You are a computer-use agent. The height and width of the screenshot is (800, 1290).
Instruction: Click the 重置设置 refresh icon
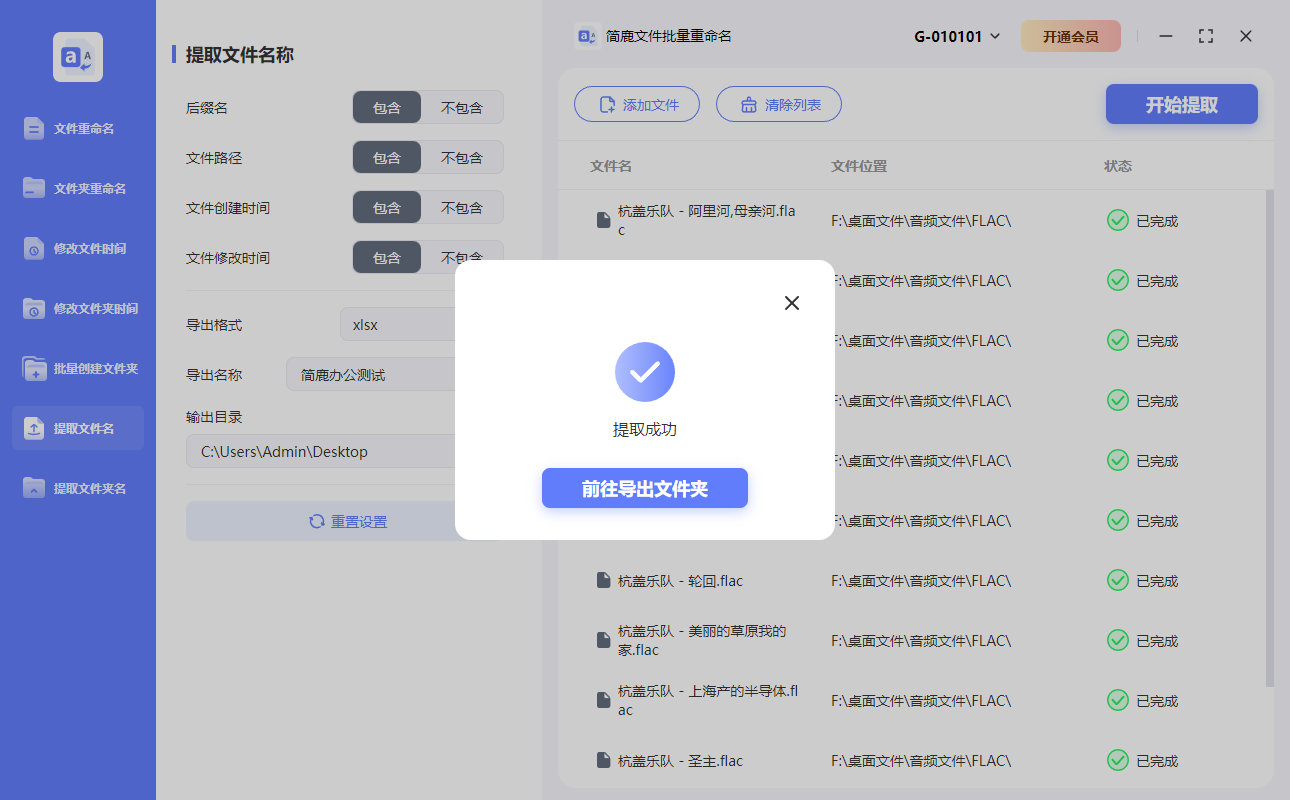pos(317,521)
